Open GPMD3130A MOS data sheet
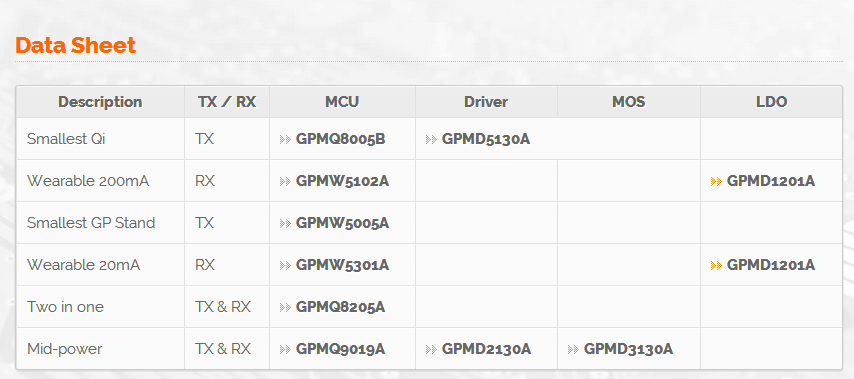854x379 pixels. pyautogui.click(x=628, y=349)
